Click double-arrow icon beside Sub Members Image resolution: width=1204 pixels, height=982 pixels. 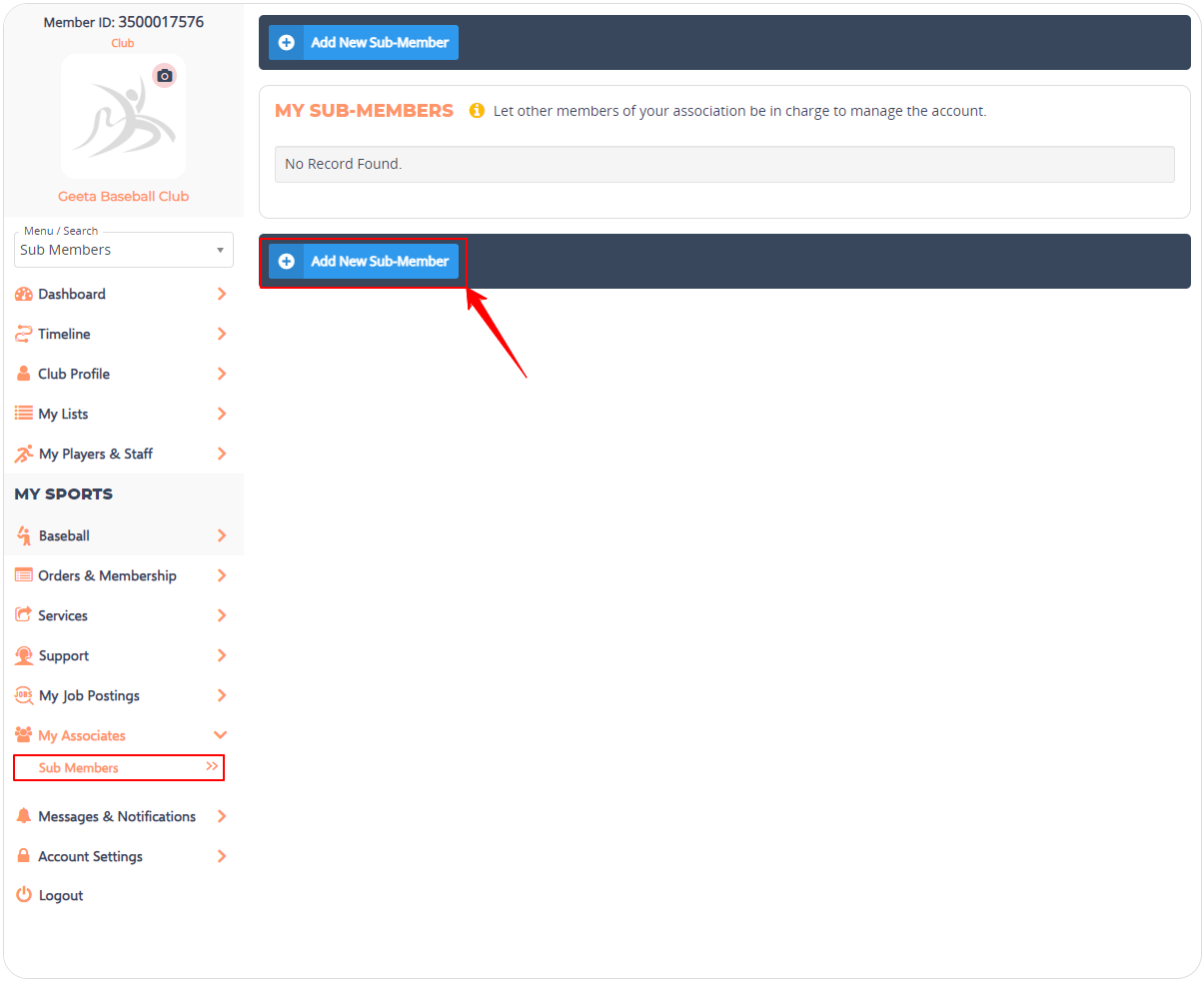click(212, 766)
